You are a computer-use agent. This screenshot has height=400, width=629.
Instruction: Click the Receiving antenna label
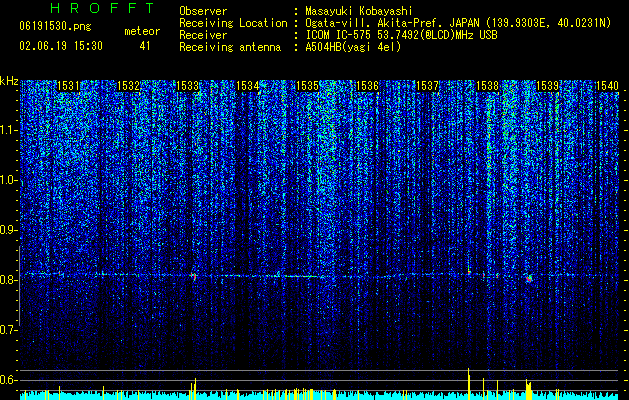tap(230, 47)
